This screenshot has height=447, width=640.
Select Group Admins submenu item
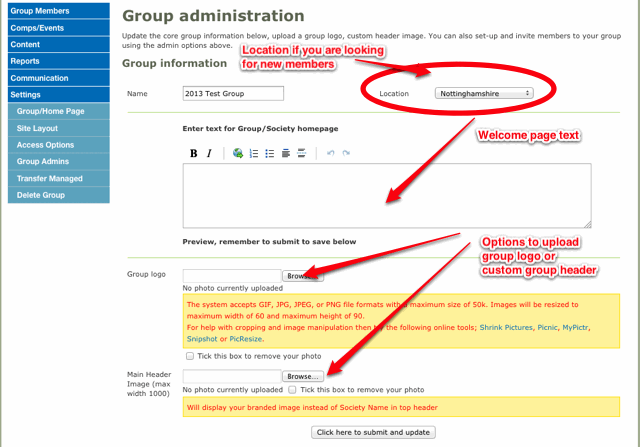click(59, 161)
